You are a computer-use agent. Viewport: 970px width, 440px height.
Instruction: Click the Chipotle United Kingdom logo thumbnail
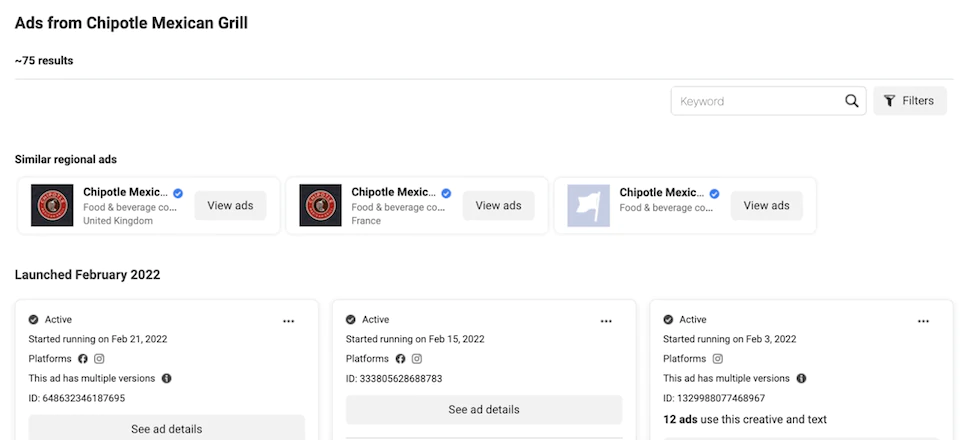tap(52, 206)
